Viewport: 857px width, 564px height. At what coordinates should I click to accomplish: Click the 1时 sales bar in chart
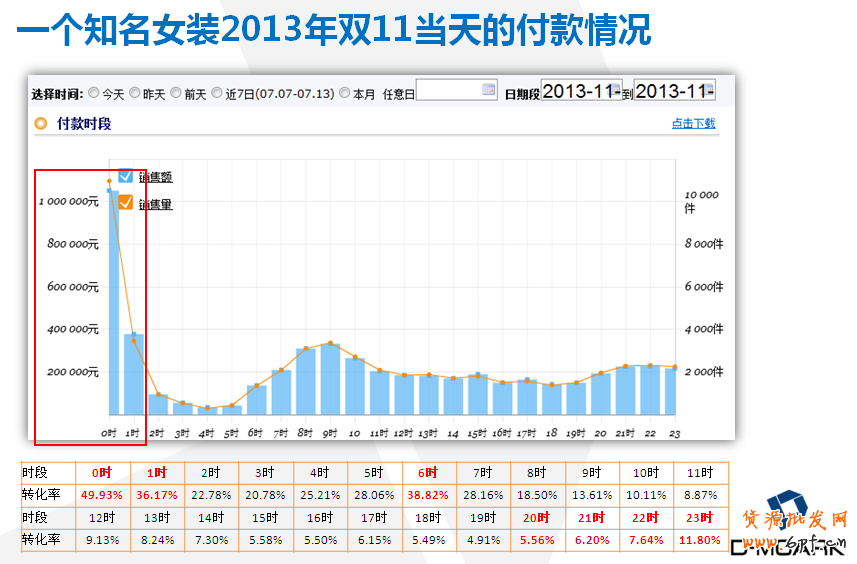(x=134, y=375)
